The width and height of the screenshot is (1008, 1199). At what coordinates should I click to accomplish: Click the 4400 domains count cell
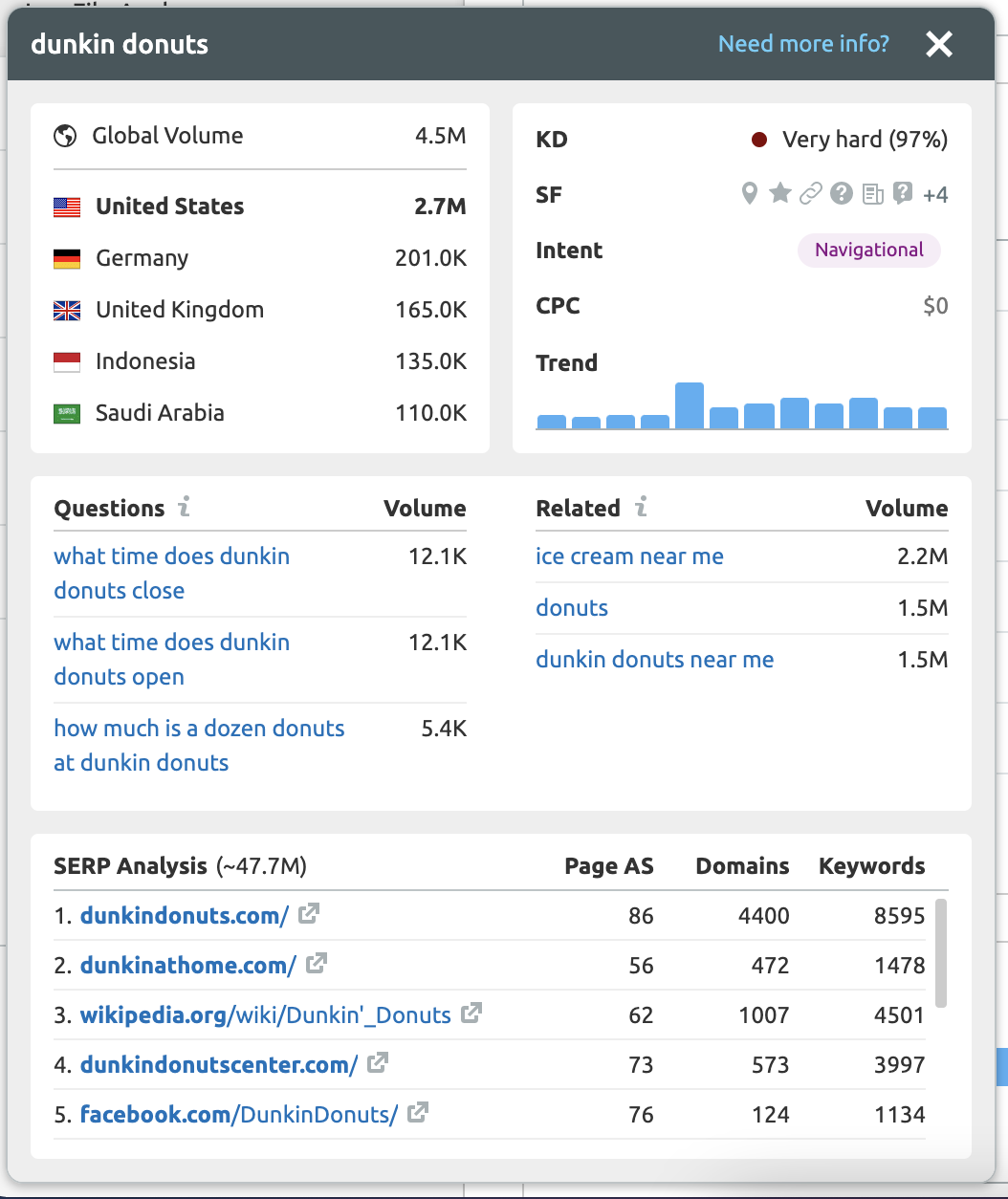(x=764, y=916)
